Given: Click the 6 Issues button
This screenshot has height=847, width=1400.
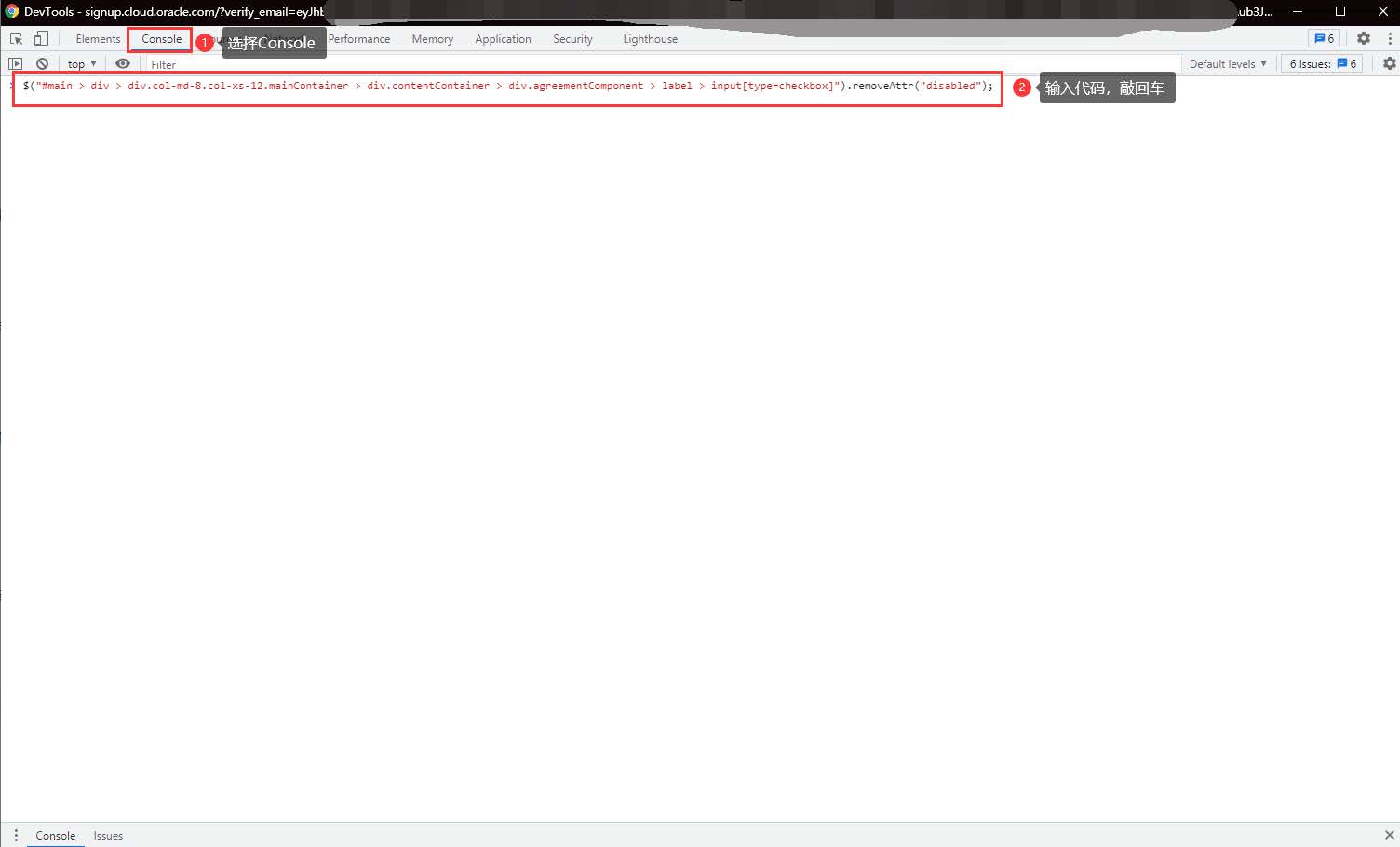Looking at the screenshot, I should point(1323,63).
